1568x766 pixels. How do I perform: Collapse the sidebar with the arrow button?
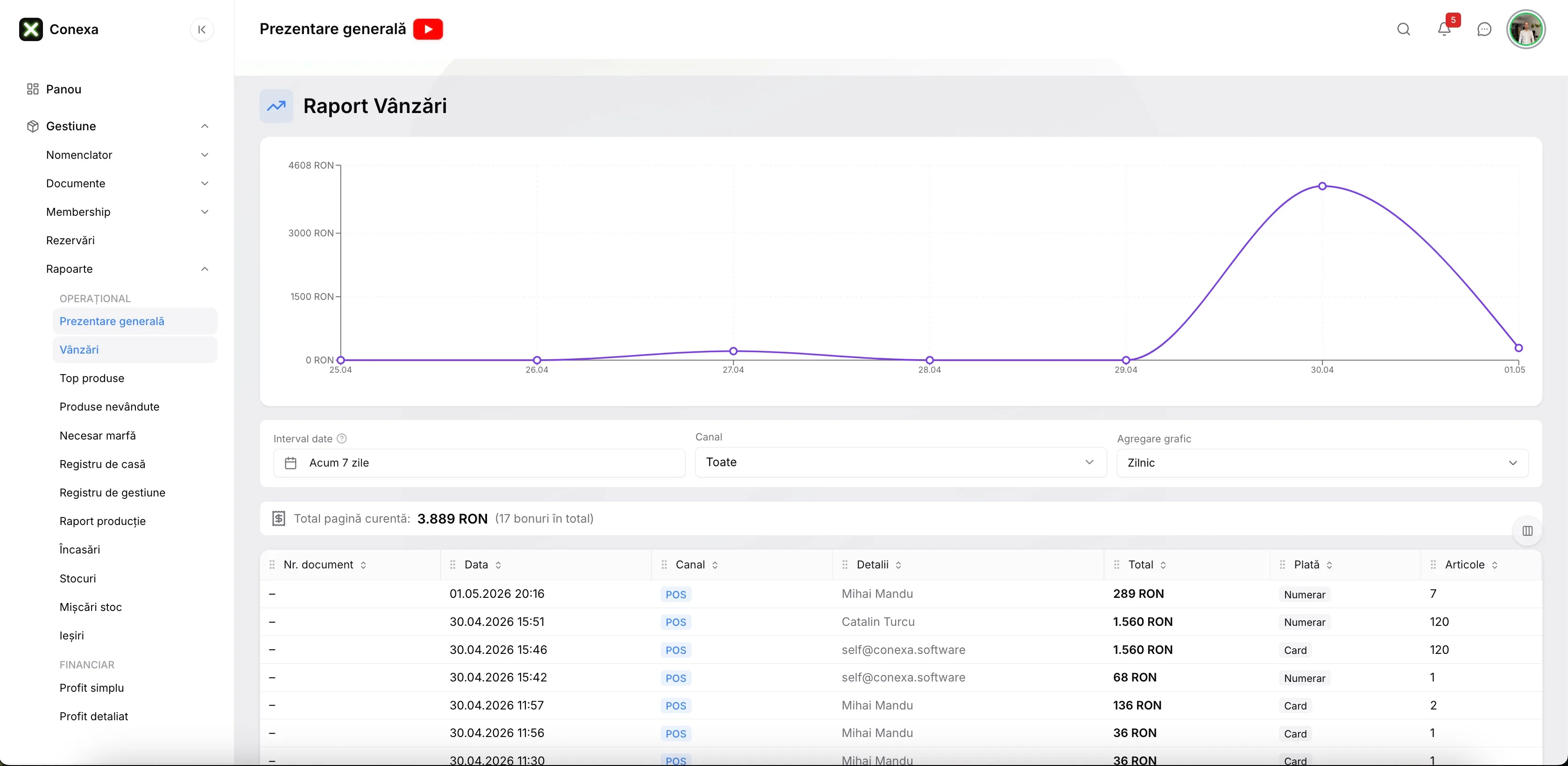tap(202, 29)
